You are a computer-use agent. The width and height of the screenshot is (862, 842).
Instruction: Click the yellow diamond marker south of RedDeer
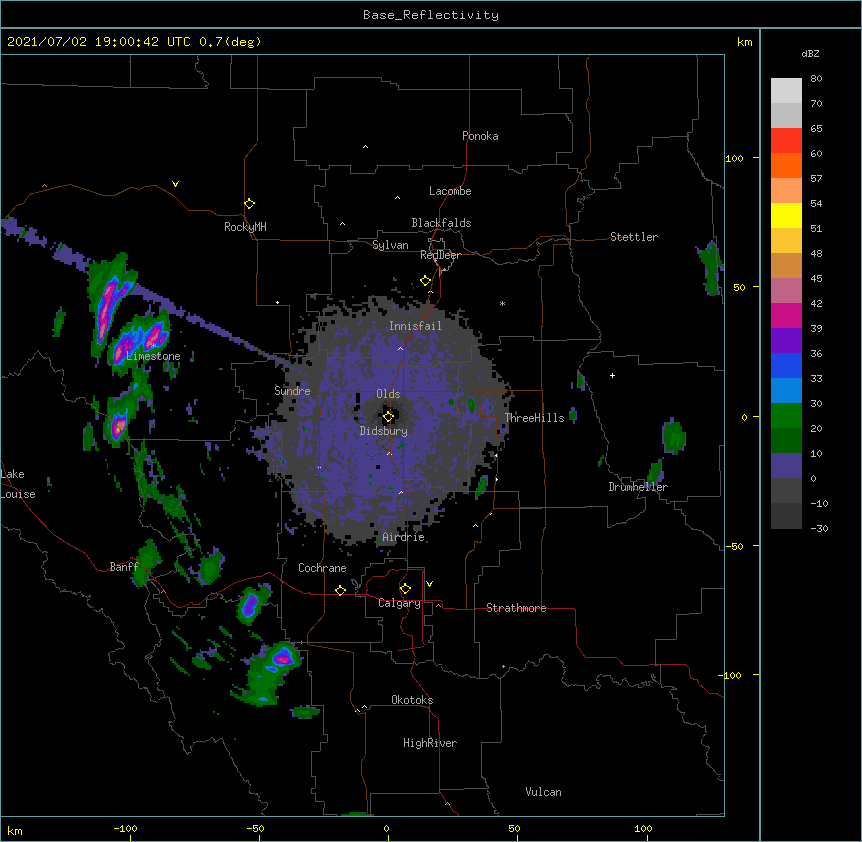(426, 281)
